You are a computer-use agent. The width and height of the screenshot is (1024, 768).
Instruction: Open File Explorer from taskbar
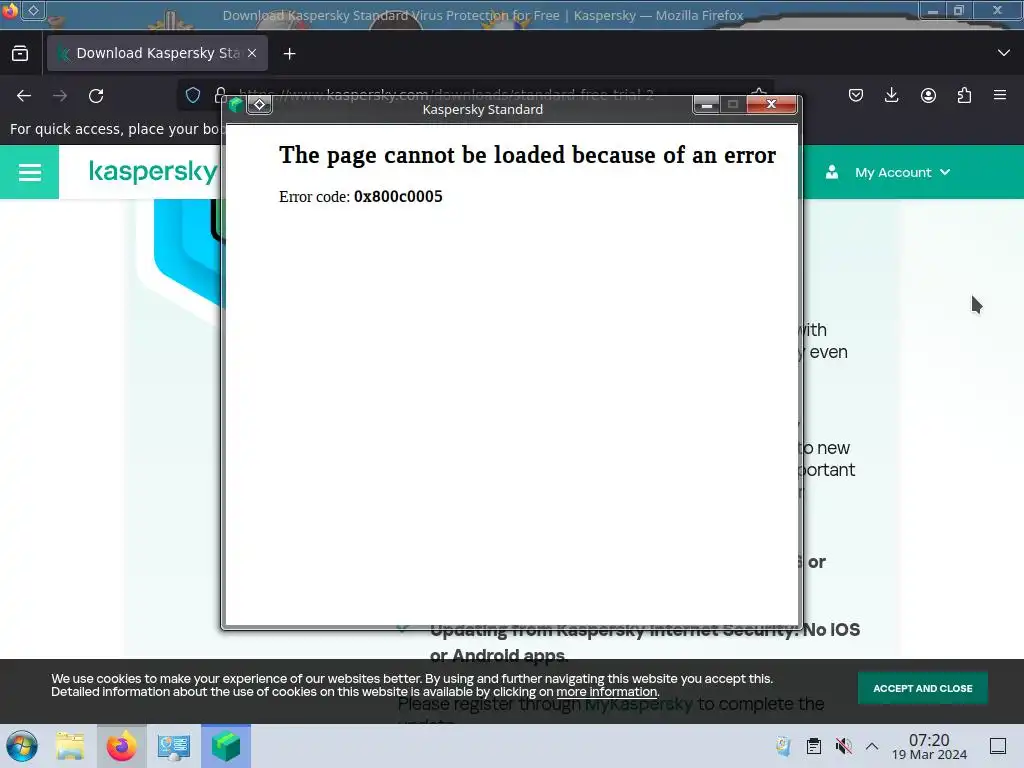71,746
